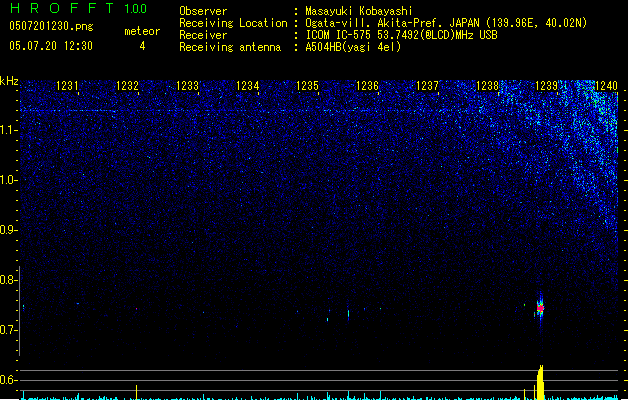This screenshot has height=400, width=629.
Task: Click the 1238 time marker
Action: tap(487, 86)
